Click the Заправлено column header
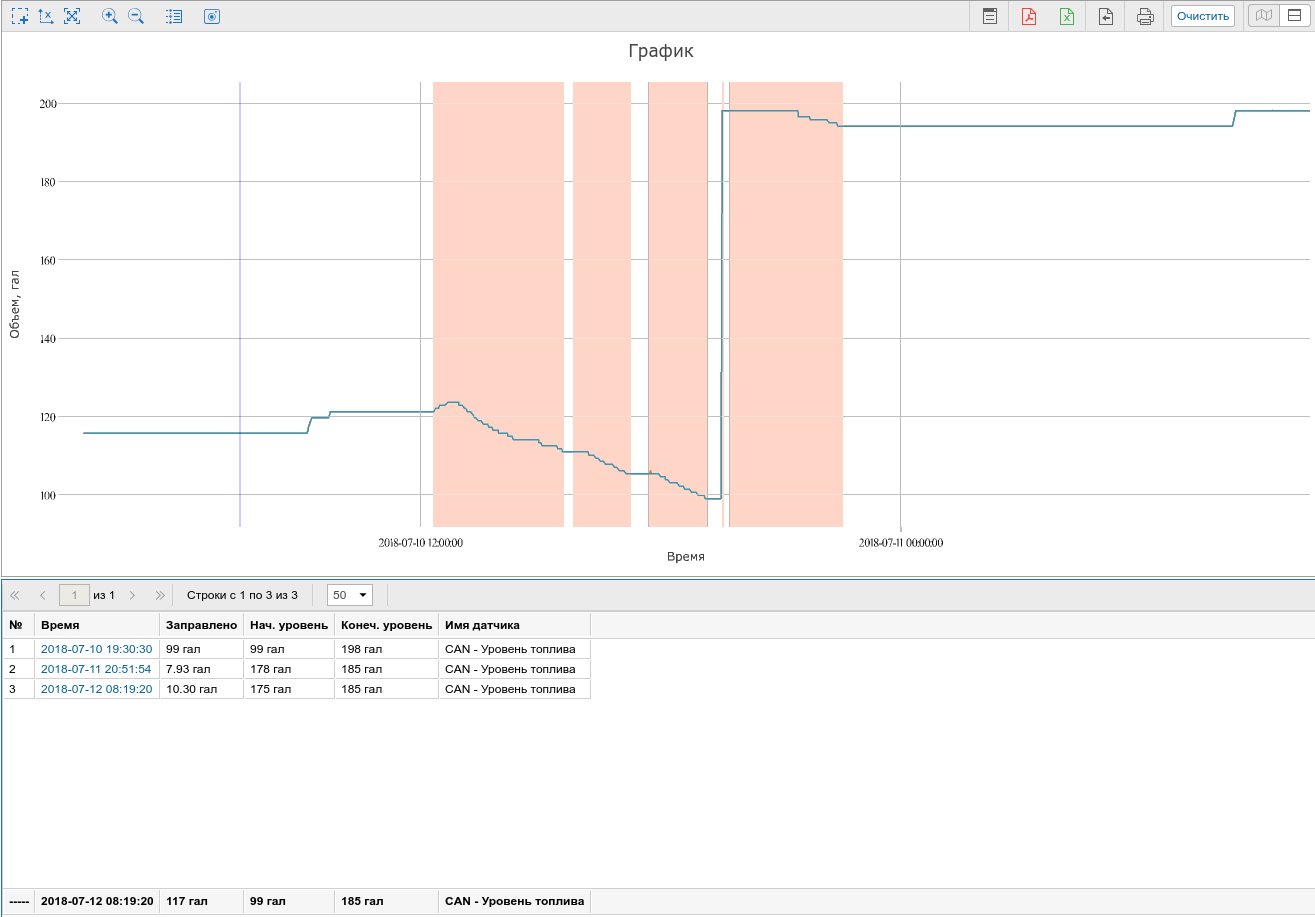Screen dimensions: 1315x917 coord(201,625)
